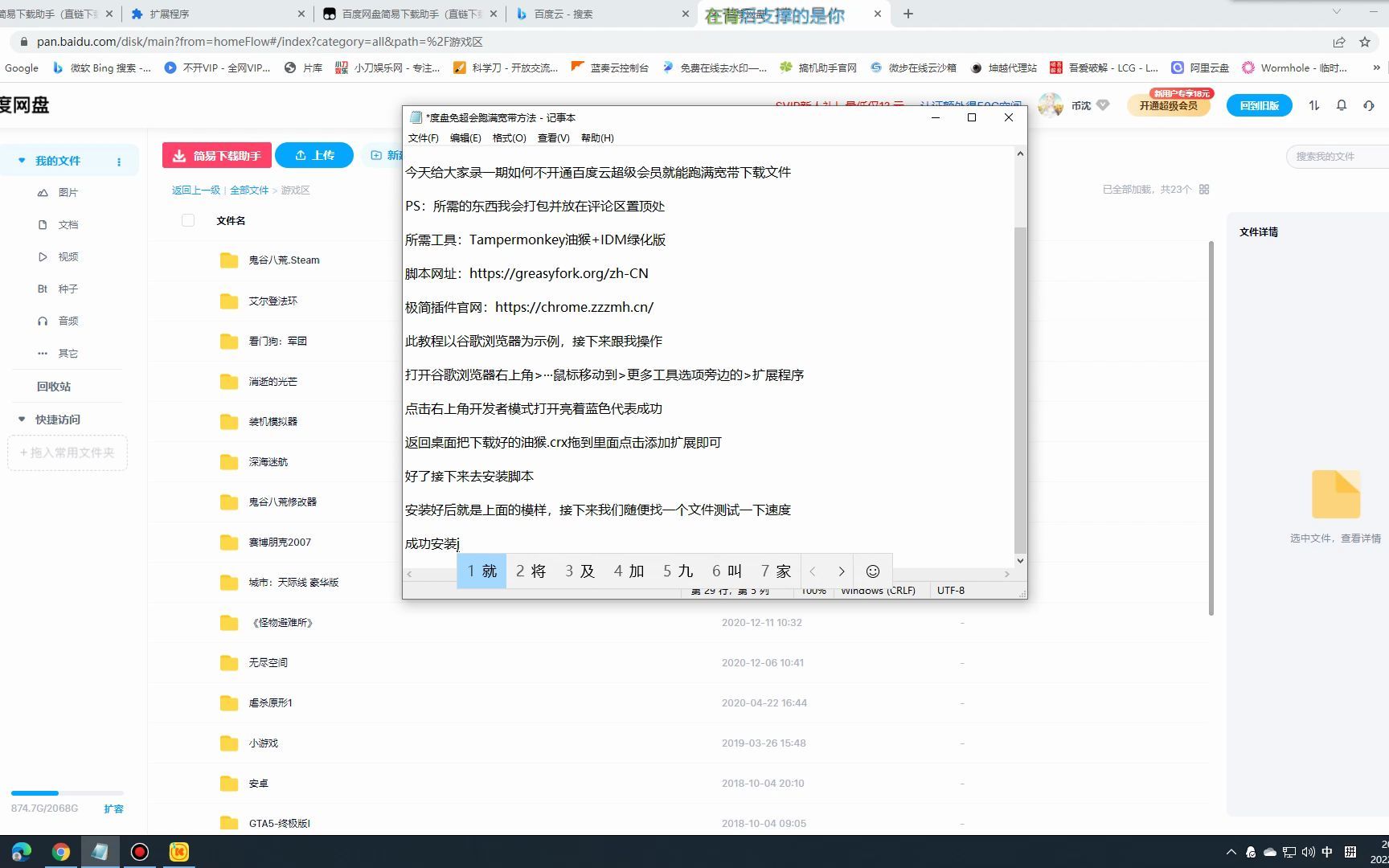Open 回收站 recycle bin

(x=54, y=387)
